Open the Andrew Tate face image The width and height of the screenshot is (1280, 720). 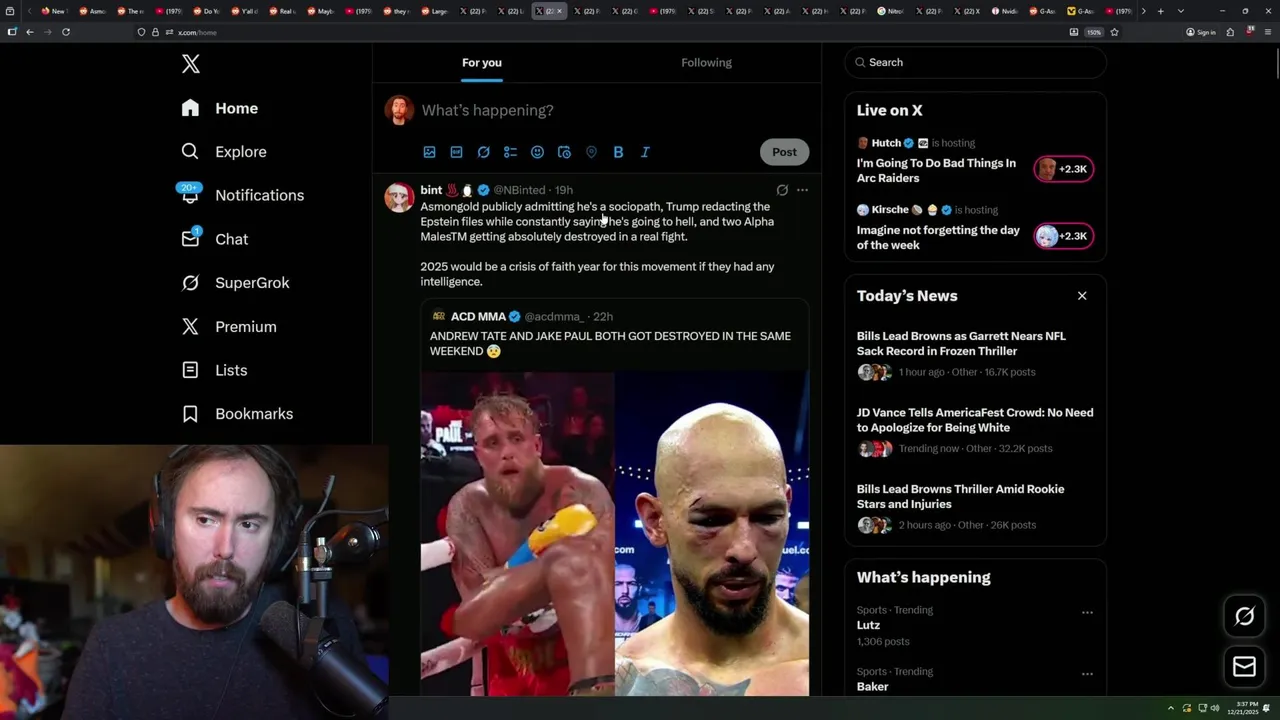(712, 534)
